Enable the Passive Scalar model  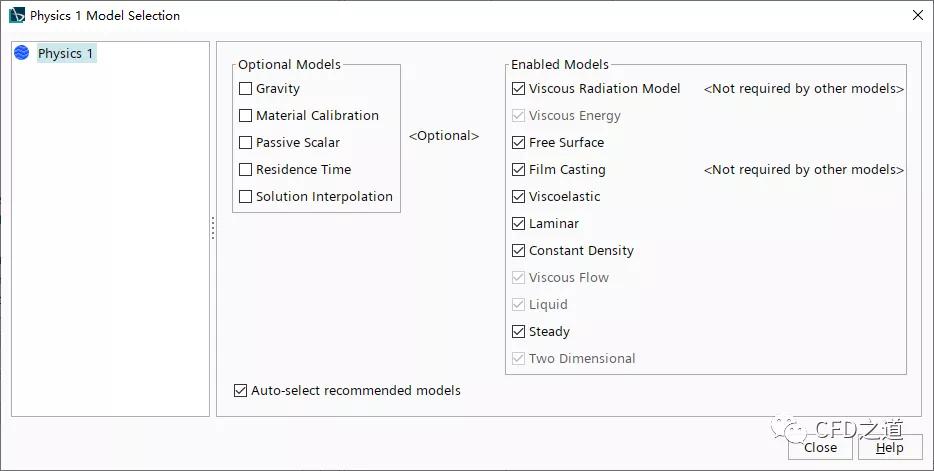(x=245, y=142)
